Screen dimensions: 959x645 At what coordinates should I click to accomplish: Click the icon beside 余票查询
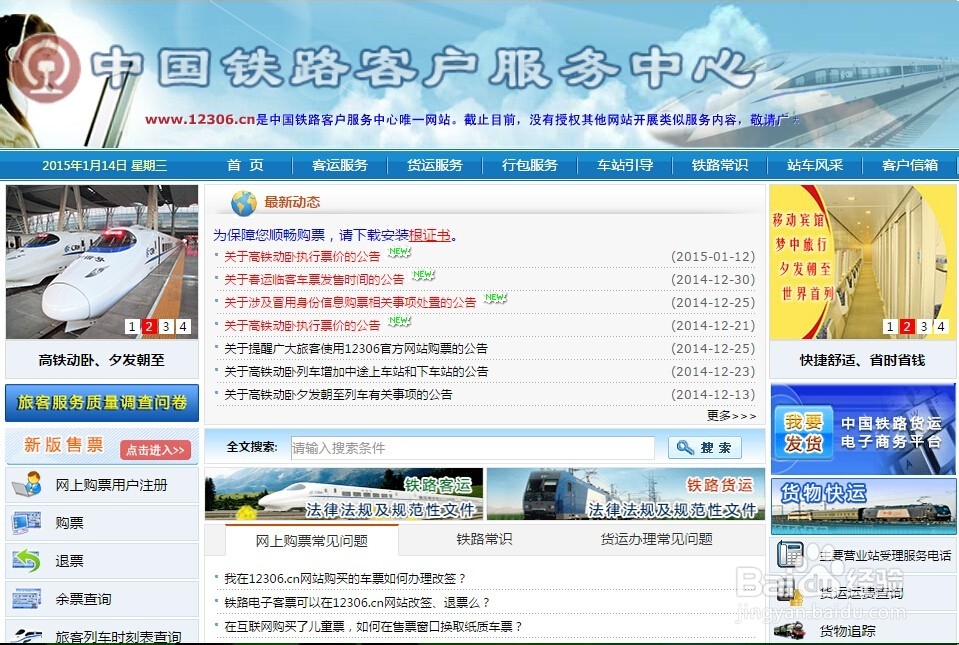coord(26,599)
